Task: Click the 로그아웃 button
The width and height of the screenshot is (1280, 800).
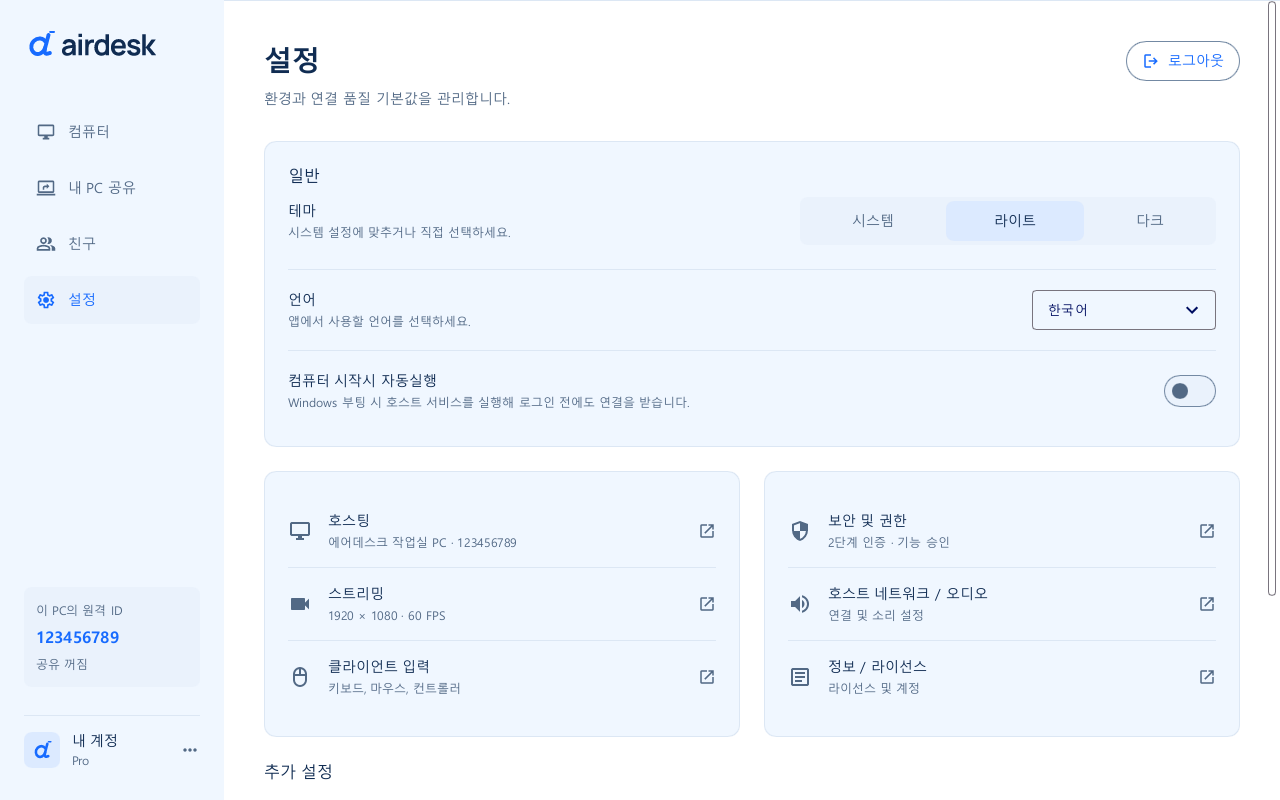Action: [x=1183, y=61]
